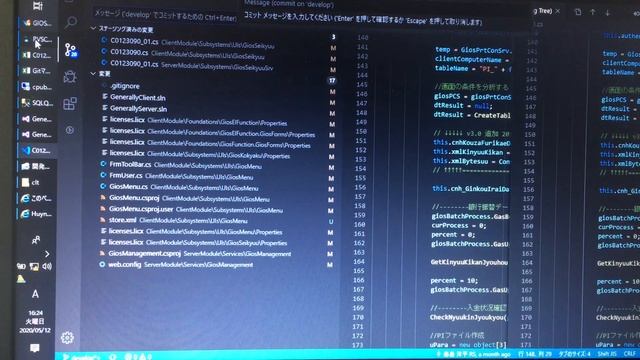The height and width of the screenshot is (360, 640).
Task: Go to previous change with the up arrow
Action: point(593,12)
